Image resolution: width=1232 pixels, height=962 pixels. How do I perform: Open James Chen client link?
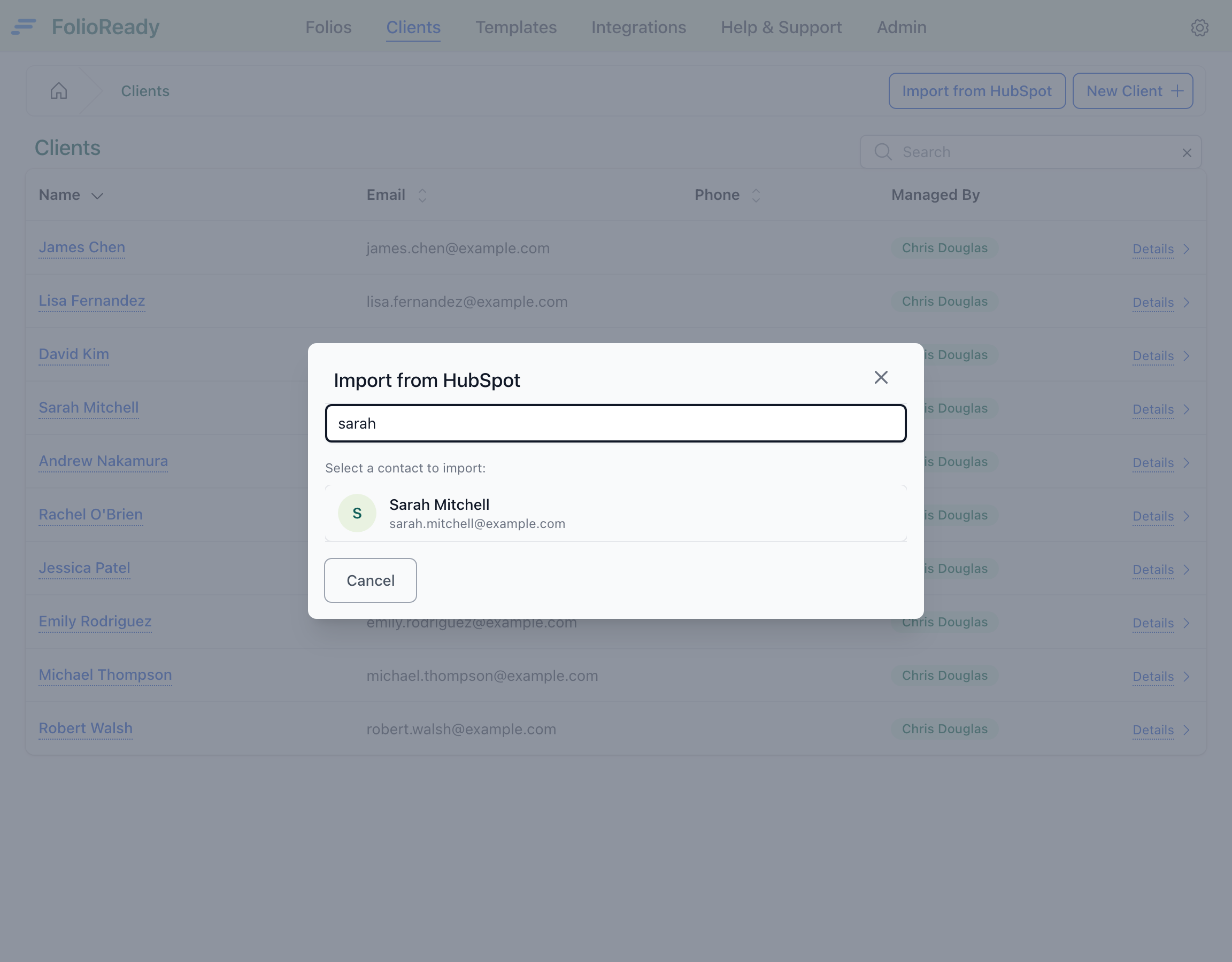click(82, 247)
